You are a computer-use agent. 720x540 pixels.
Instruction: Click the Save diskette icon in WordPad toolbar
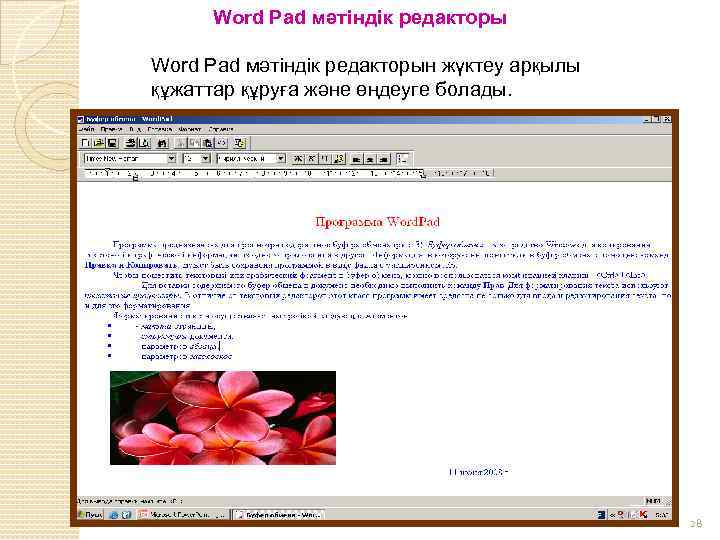[112, 143]
